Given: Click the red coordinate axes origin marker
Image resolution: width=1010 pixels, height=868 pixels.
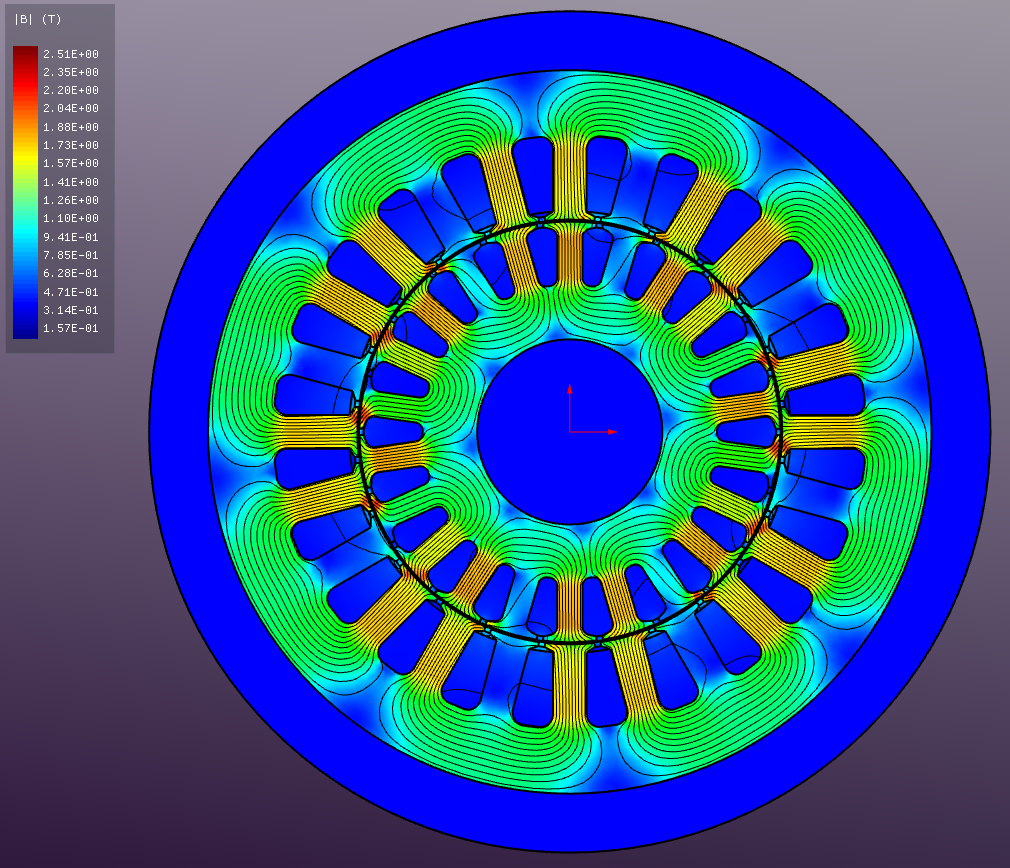Looking at the screenshot, I should (572, 431).
